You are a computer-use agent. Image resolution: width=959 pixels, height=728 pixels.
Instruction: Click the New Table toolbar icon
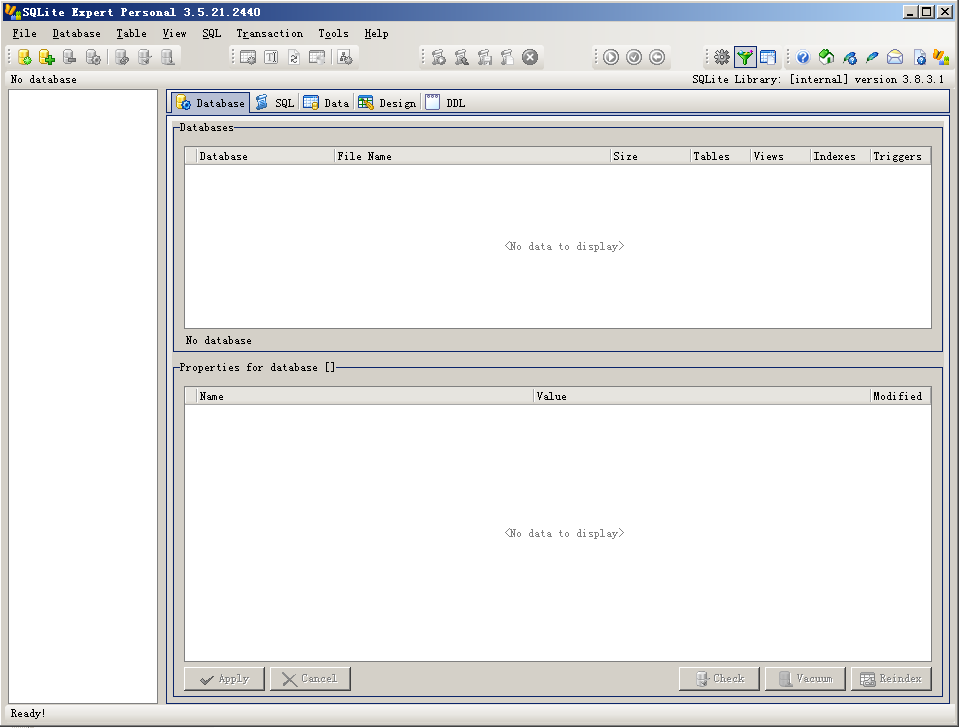tap(248, 57)
